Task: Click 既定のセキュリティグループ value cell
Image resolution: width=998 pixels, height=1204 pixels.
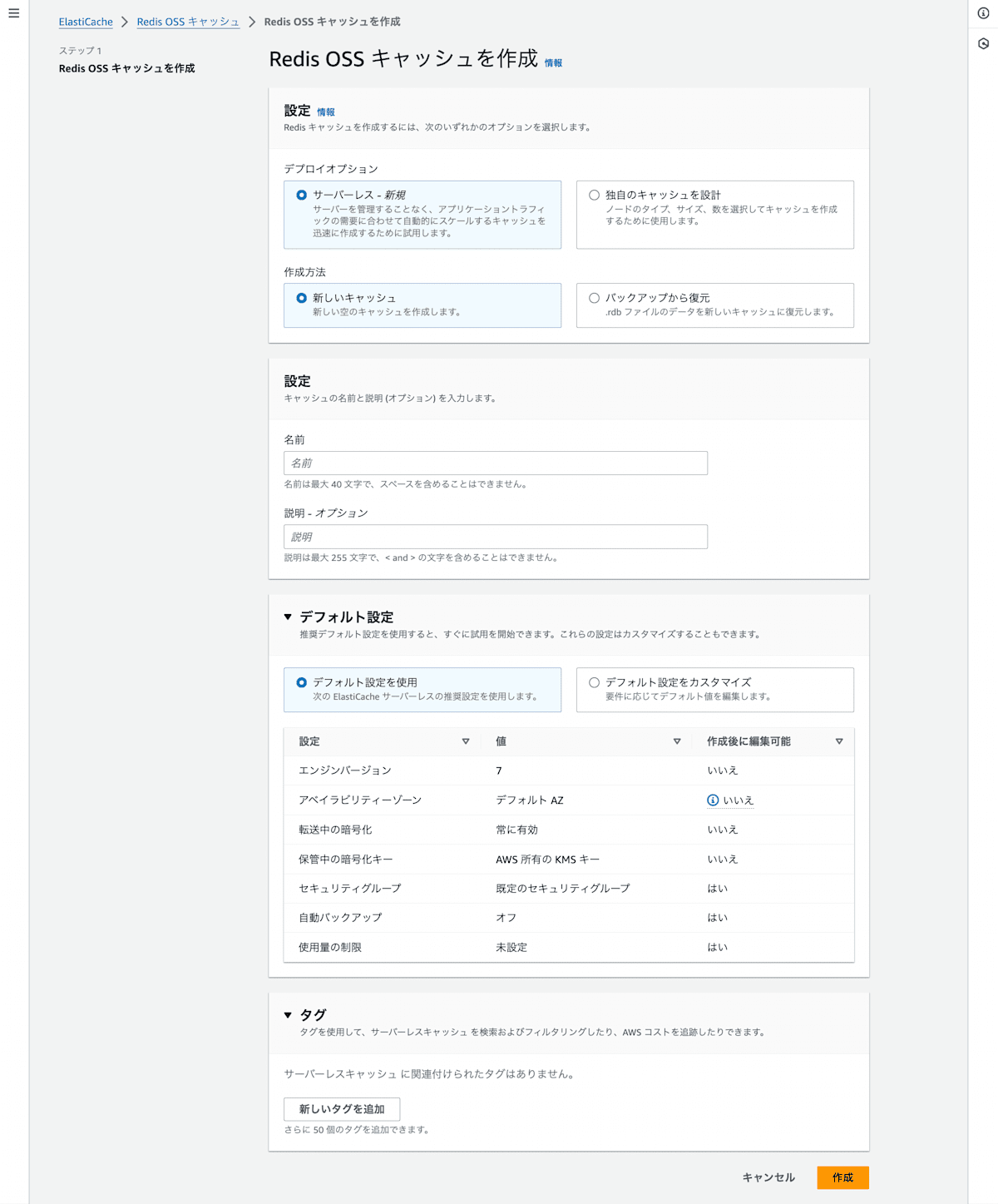Action: coord(562,889)
